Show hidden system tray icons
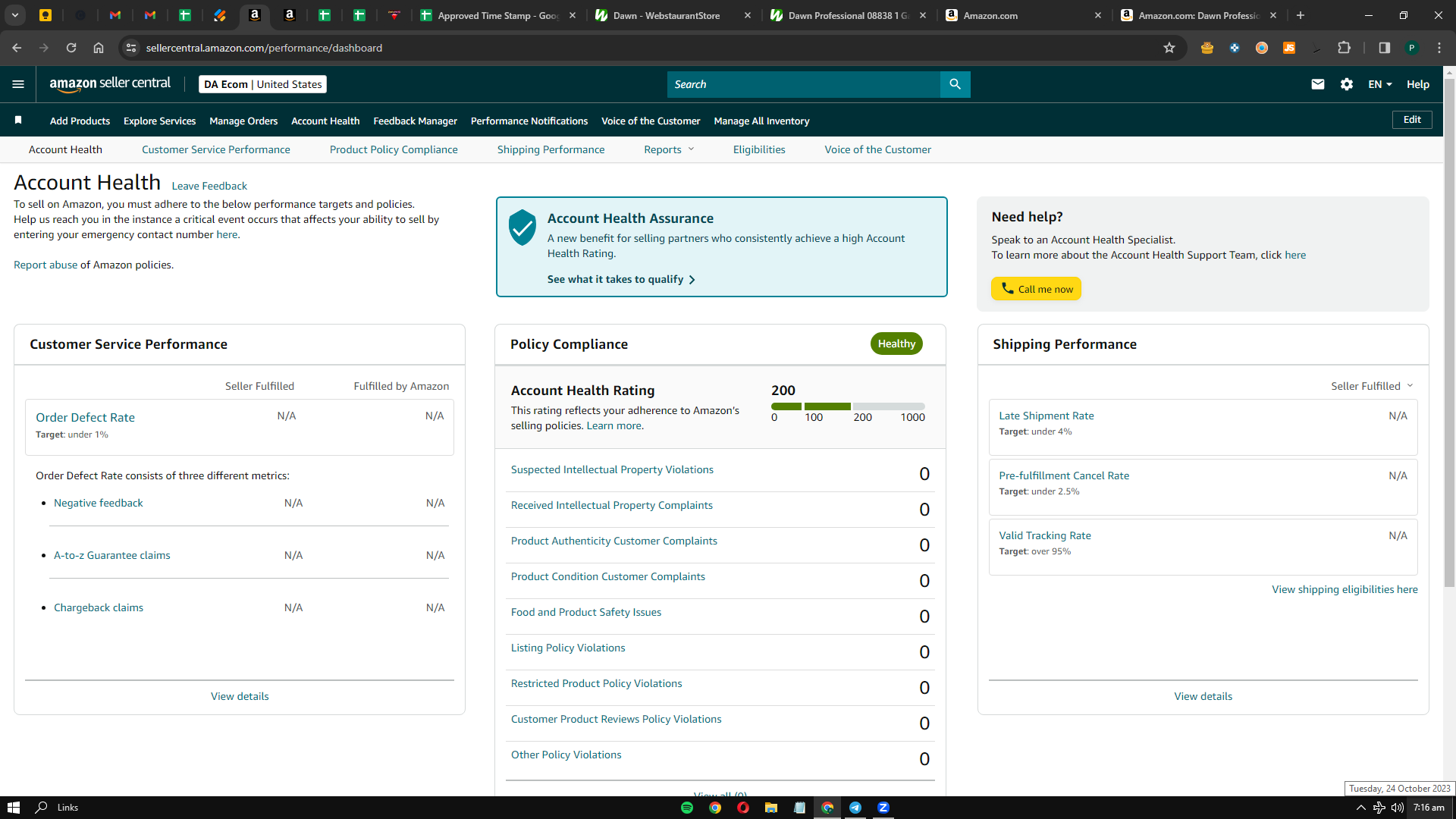The width and height of the screenshot is (1456, 819). 1360,808
